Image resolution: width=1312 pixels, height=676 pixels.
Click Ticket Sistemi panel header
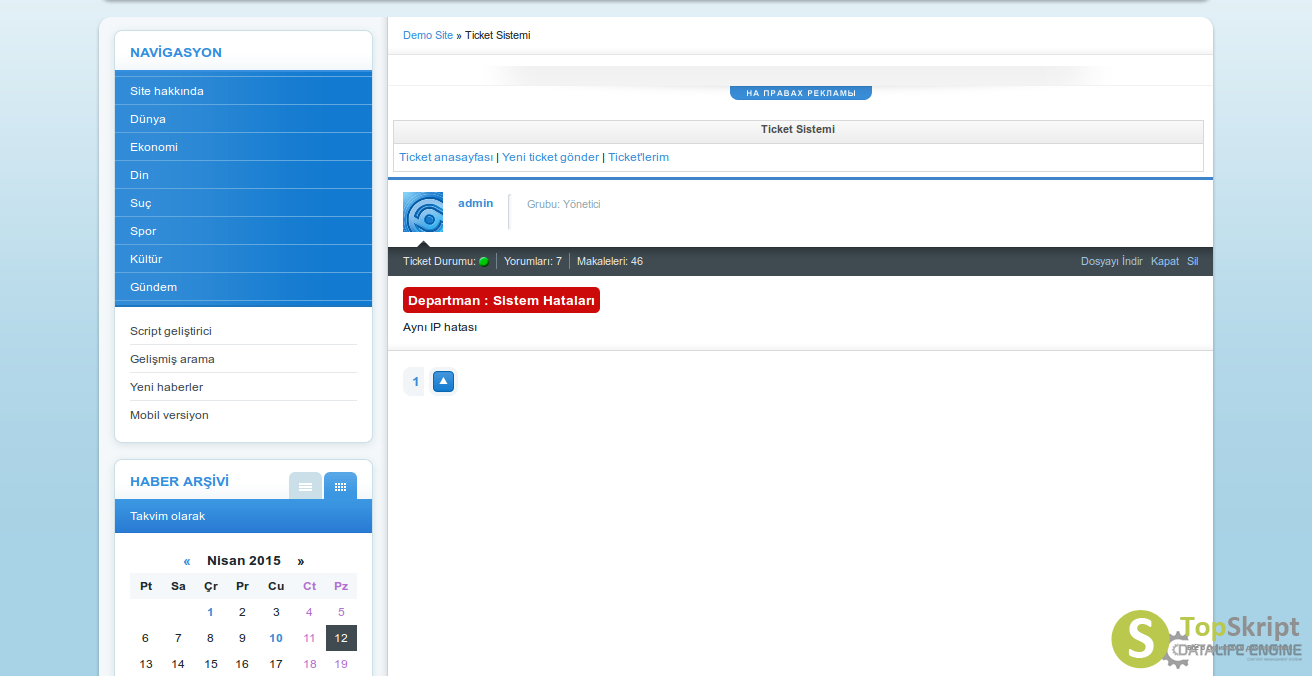tap(798, 130)
